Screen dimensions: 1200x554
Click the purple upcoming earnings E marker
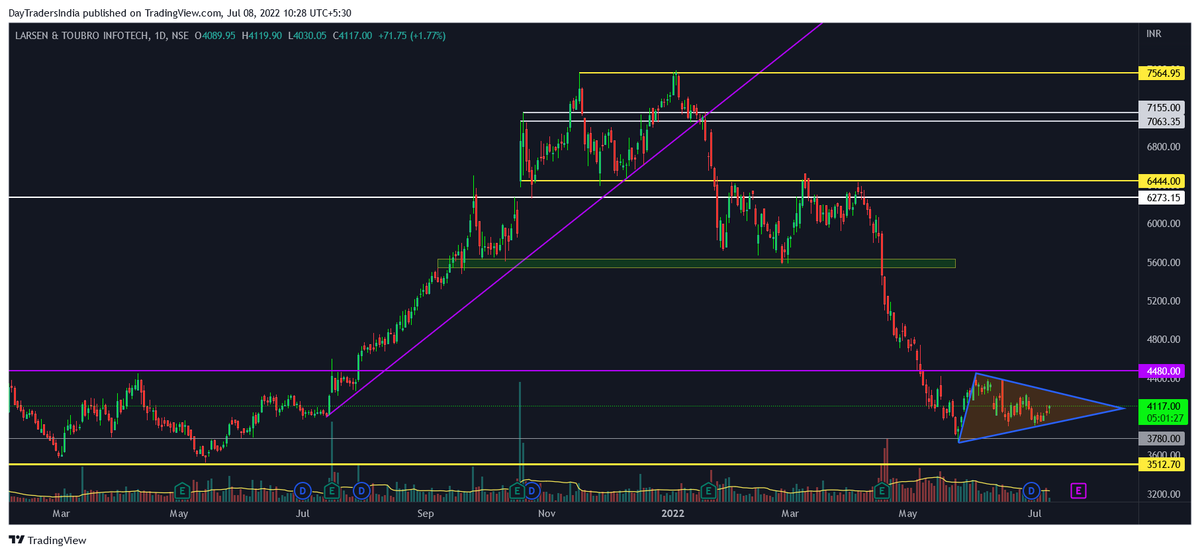(1078, 491)
